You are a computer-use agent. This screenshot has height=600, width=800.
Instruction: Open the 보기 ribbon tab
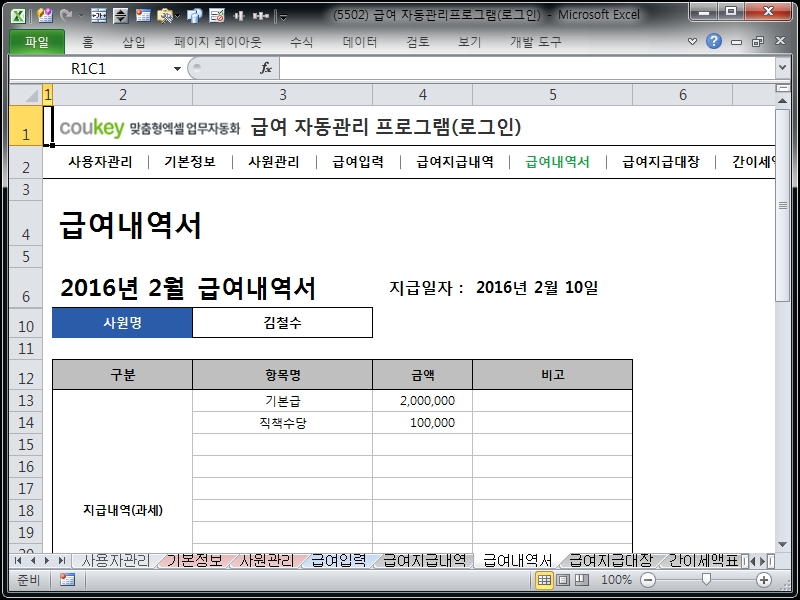(x=470, y=42)
